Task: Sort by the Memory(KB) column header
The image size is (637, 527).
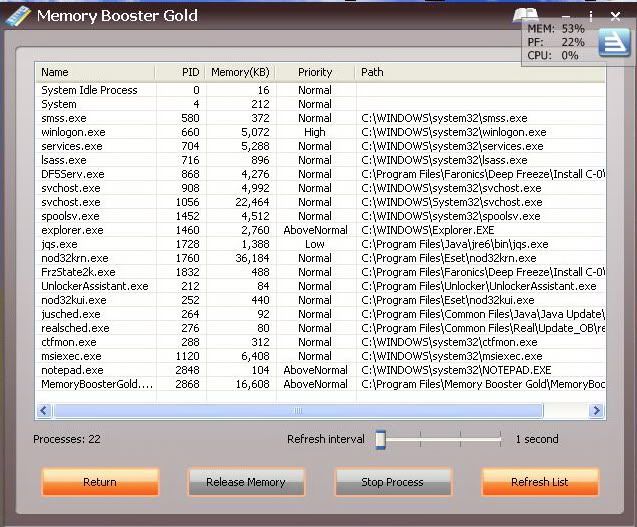Action: [x=240, y=72]
